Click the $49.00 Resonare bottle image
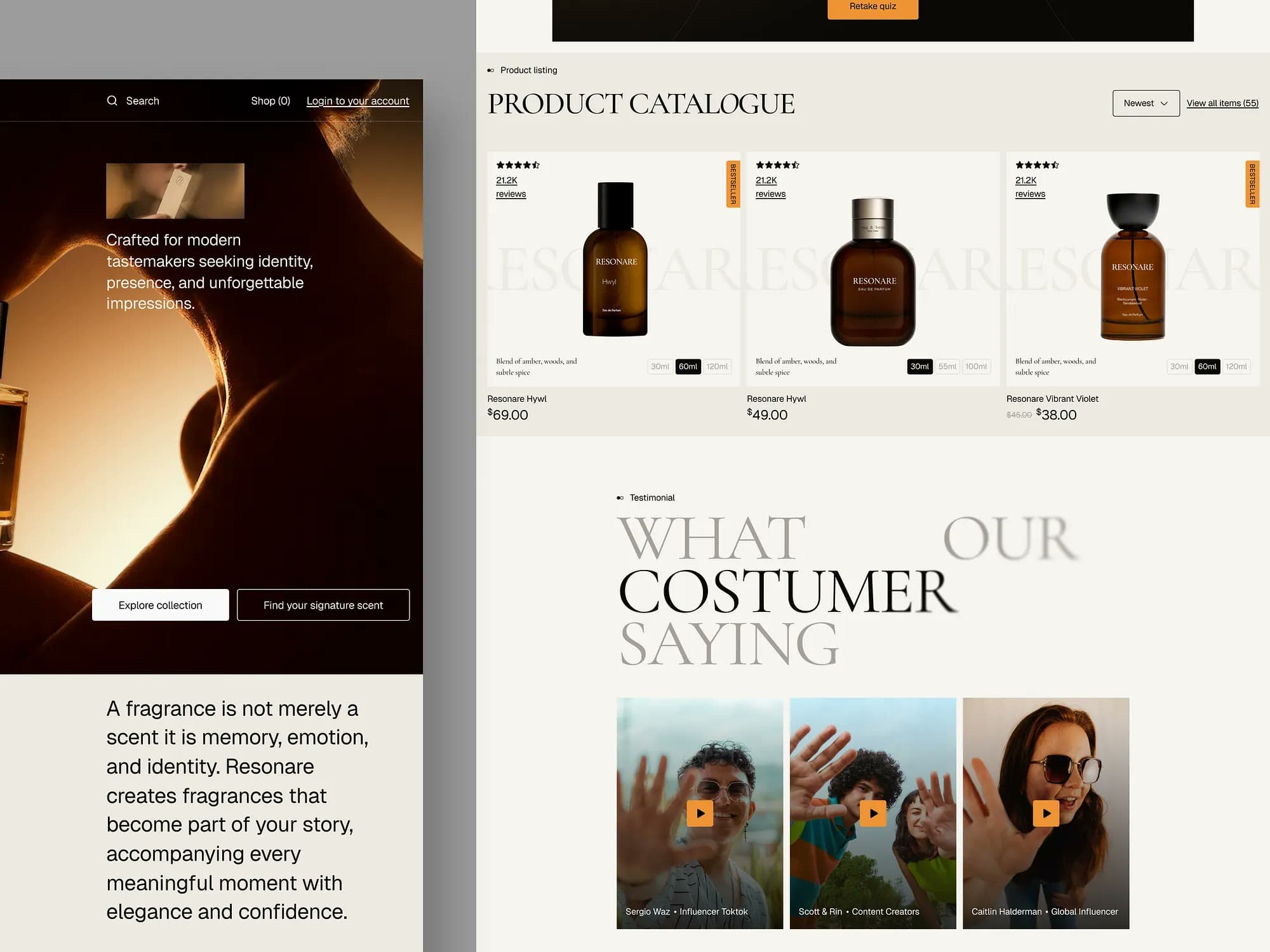This screenshot has height=952, width=1270. tap(873, 272)
